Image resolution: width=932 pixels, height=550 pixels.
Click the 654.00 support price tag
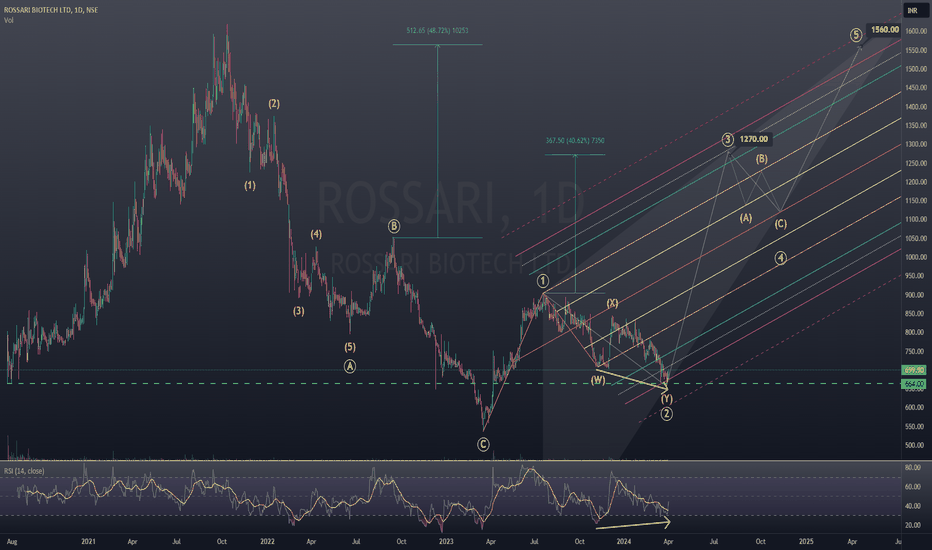(x=914, y=384)
